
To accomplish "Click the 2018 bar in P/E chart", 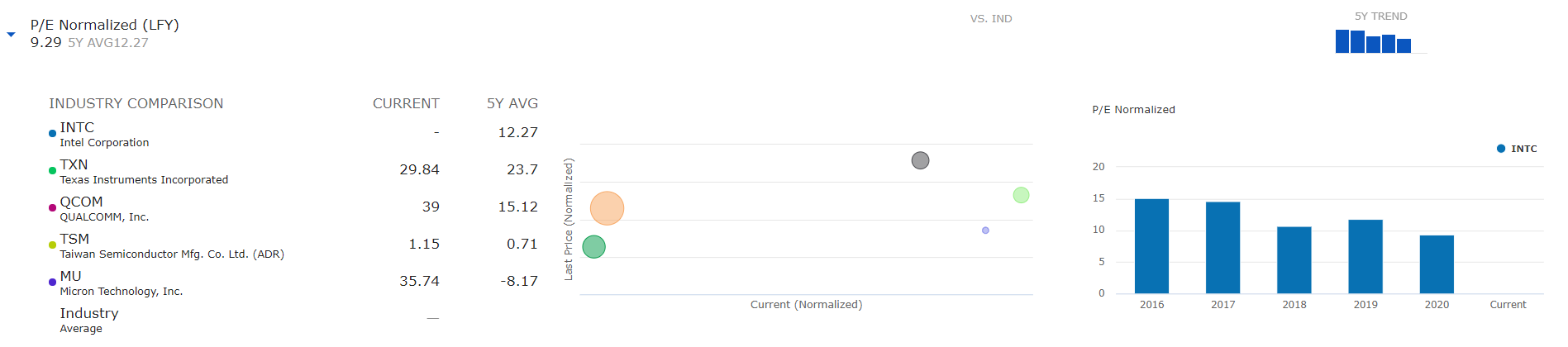I will coord(1294,260).
